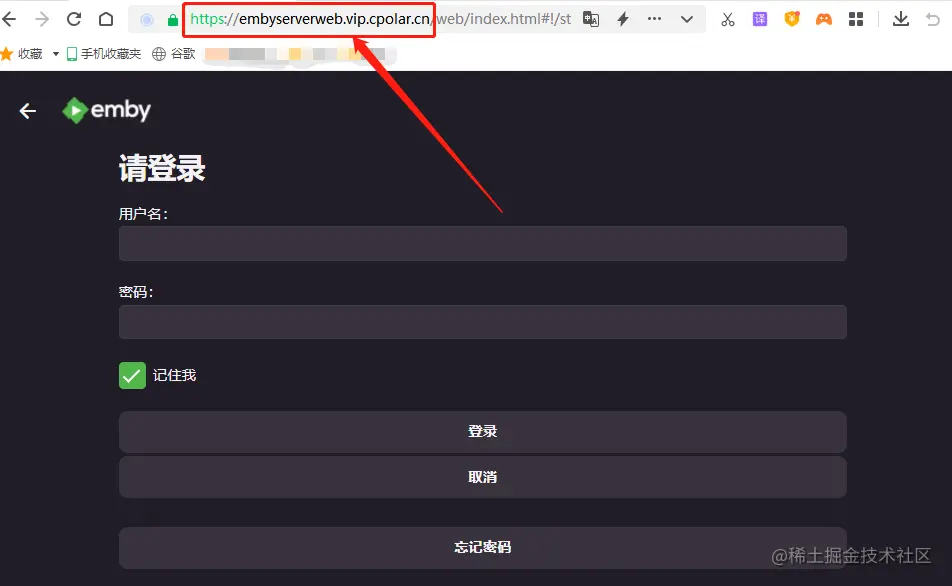Open the four-squares apps grid icon

[x=856, y=19]
